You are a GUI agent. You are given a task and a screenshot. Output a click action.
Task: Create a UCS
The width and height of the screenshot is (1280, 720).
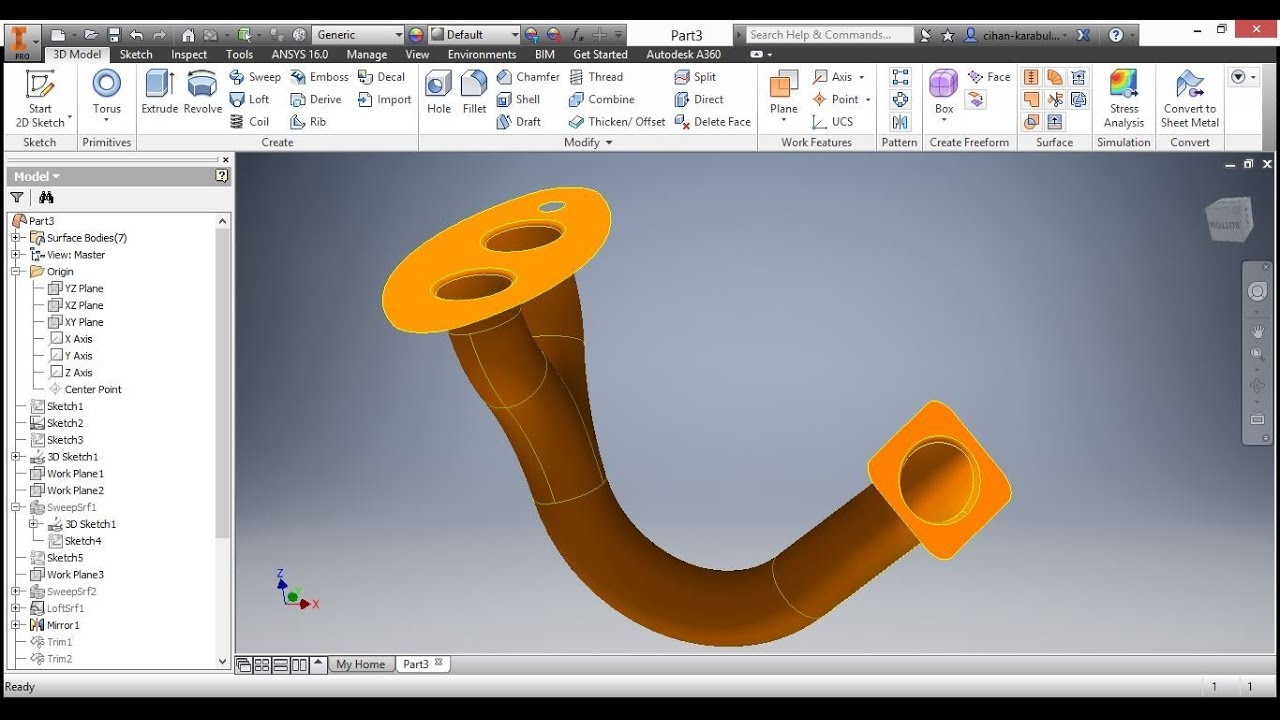pos(833,122)
